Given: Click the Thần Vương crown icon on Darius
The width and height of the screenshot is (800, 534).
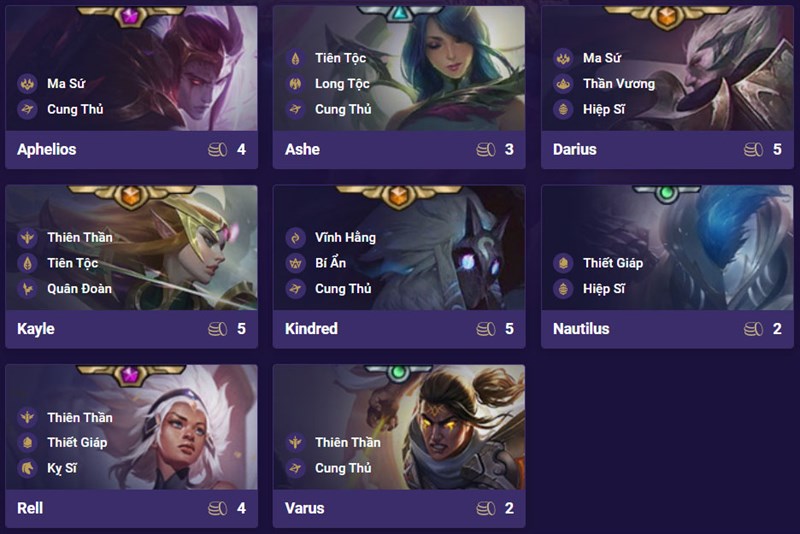Looking at the screenshot, I should click(x=563, y=83).
